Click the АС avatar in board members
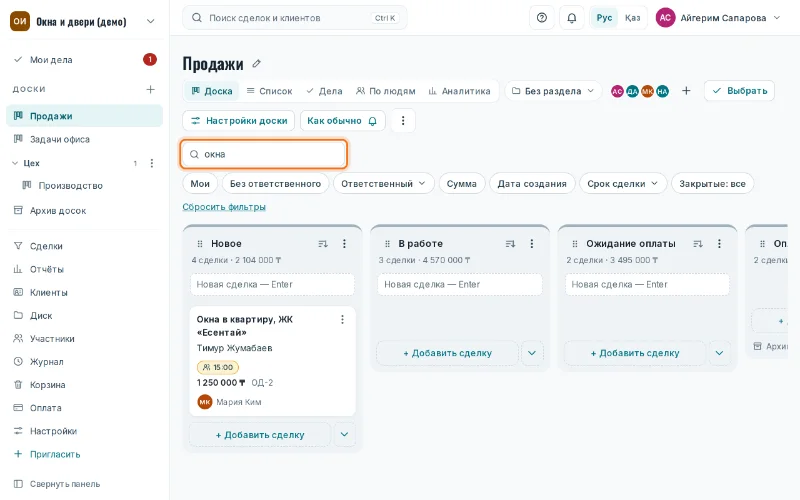Viewport: 800px width, 500px height. [617, 91]
